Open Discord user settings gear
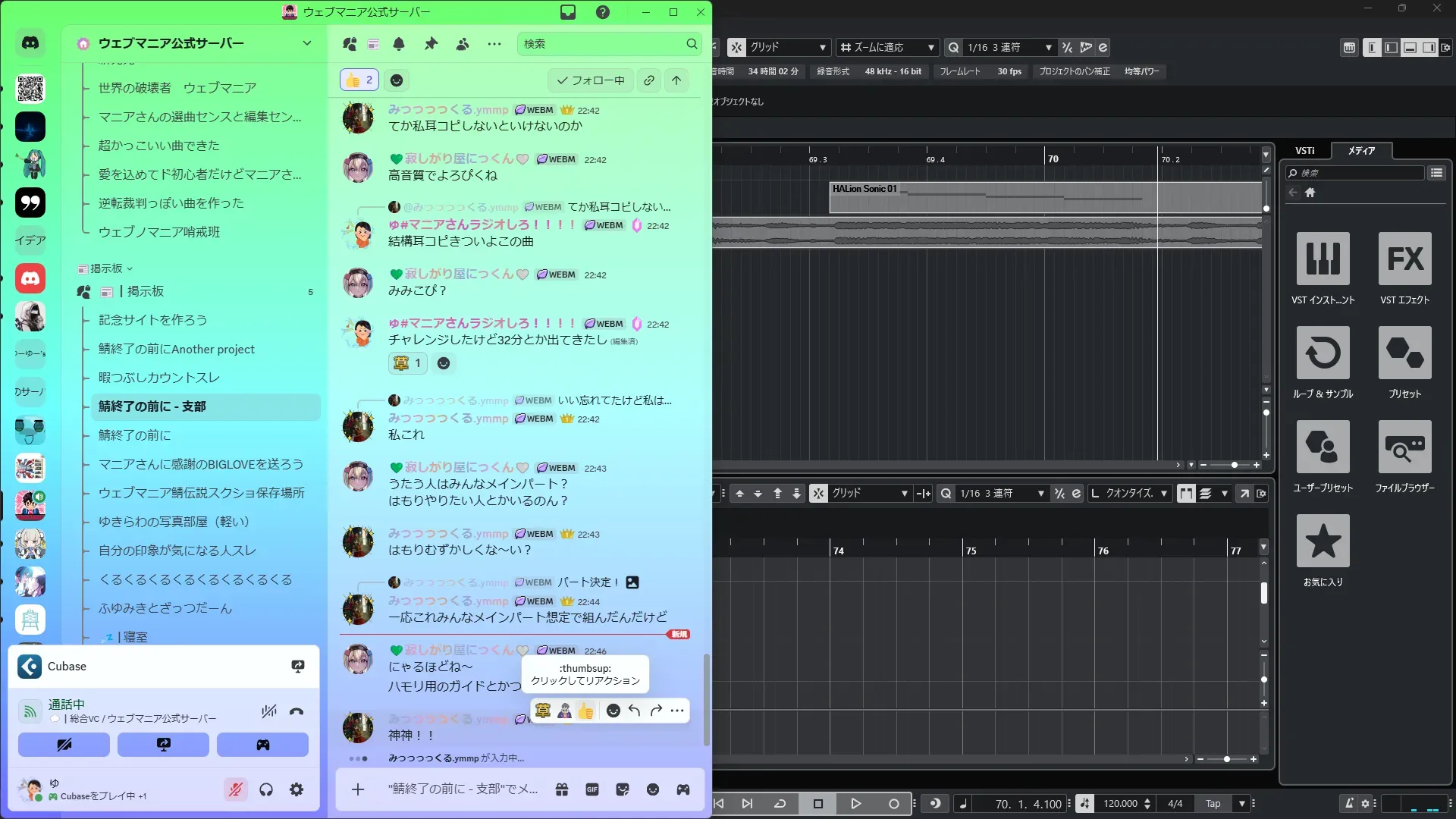Viewport: 1456px width, 819px height. [297, 789]
